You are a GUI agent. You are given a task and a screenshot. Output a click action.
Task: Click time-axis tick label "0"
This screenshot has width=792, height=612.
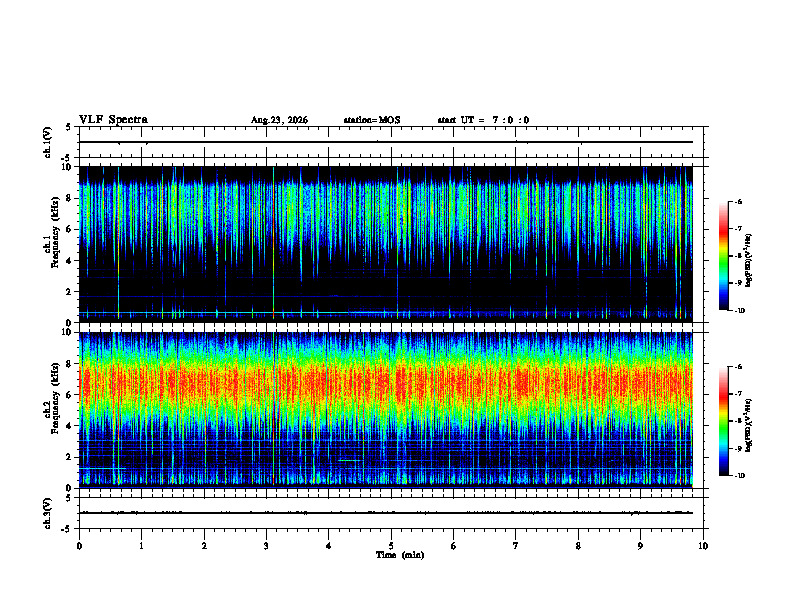click(x=79, y=546)
